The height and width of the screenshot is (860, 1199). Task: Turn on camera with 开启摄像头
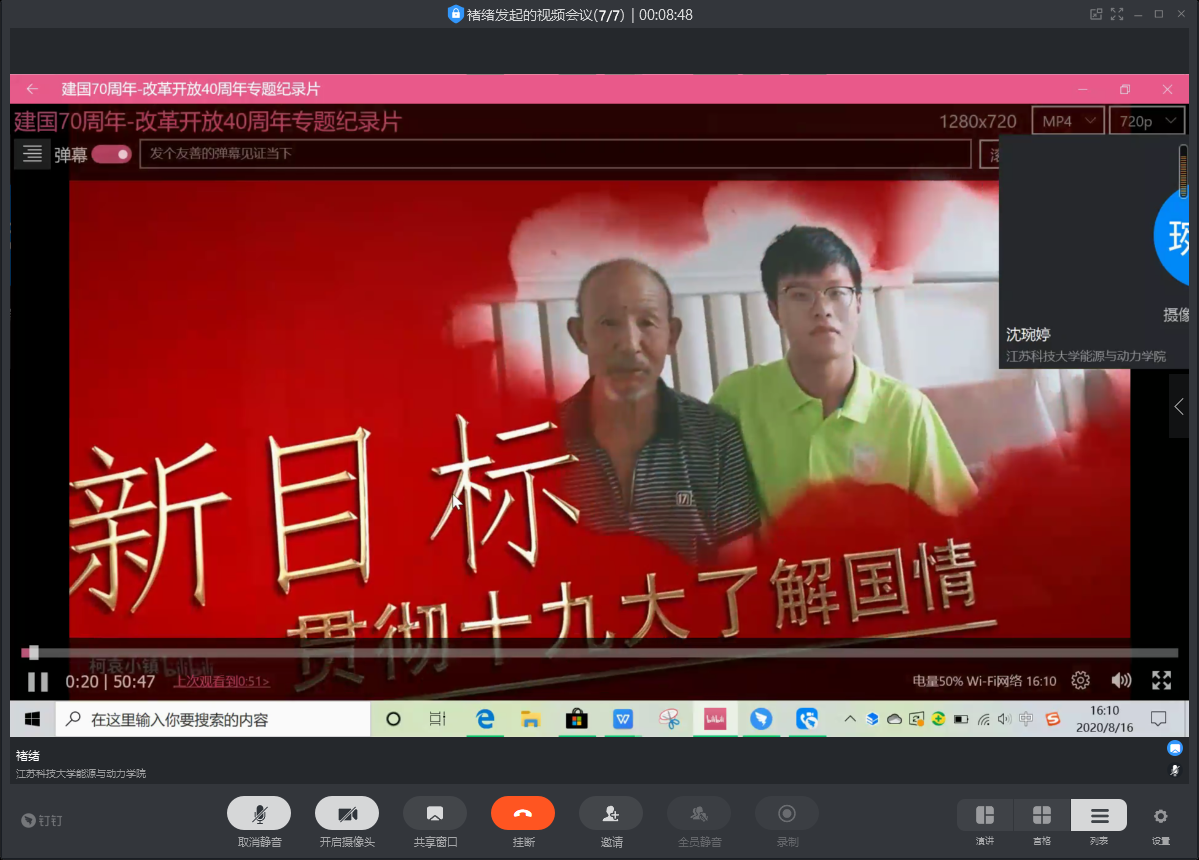click(x=347, y=814)
